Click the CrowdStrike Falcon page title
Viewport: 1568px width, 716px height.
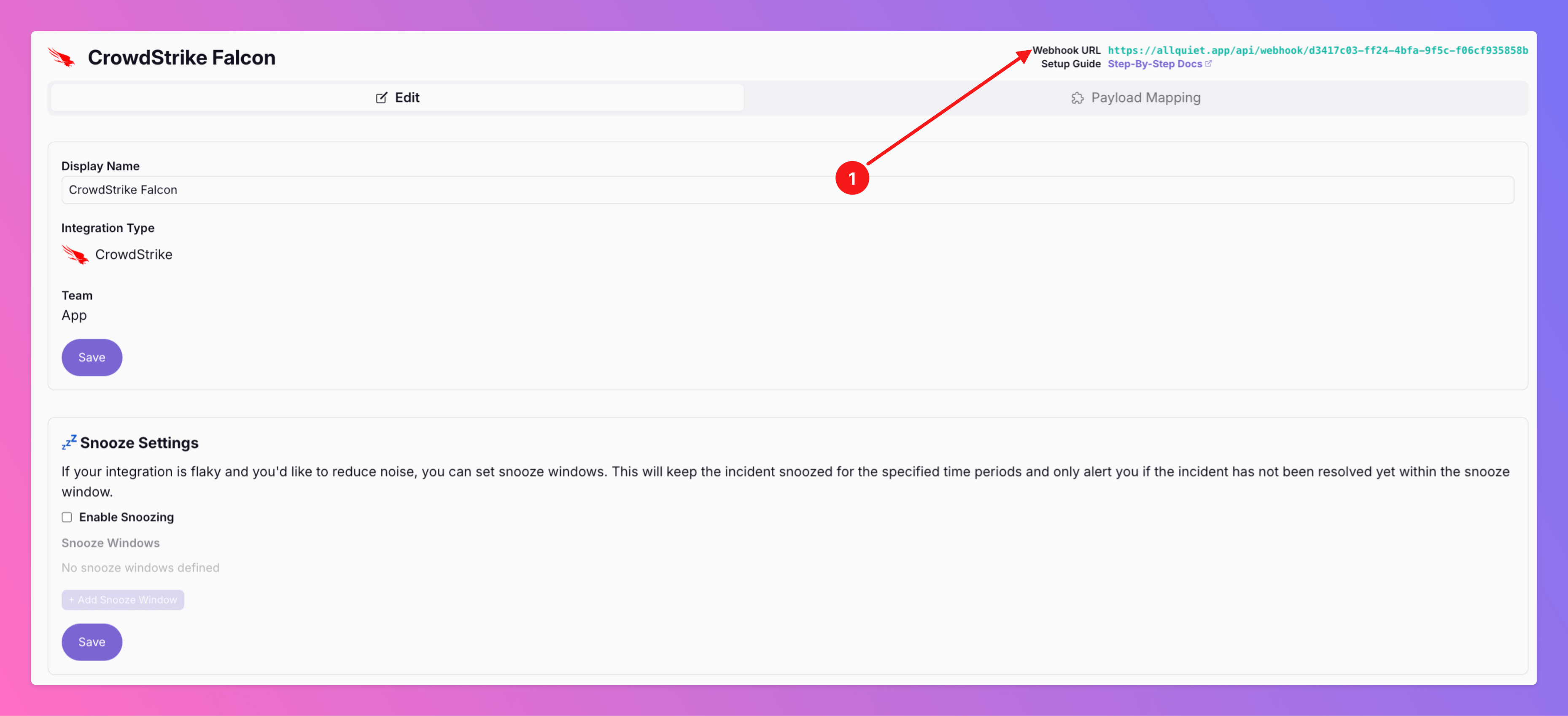coord(181,57)
